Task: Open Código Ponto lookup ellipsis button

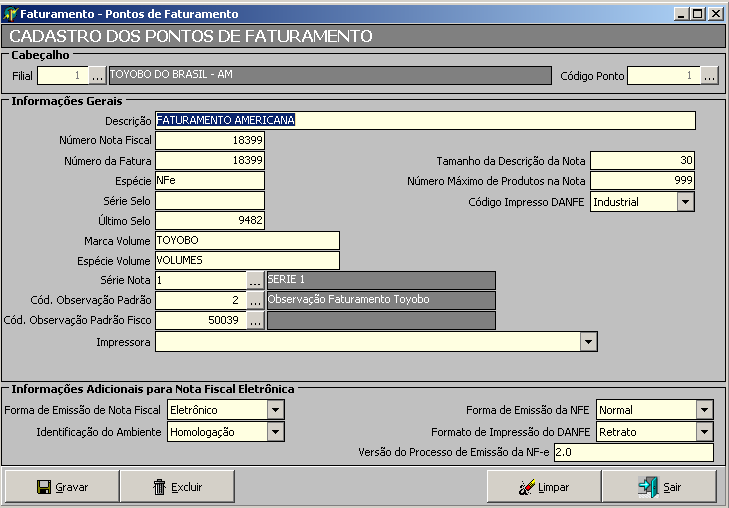Action: 709,75
